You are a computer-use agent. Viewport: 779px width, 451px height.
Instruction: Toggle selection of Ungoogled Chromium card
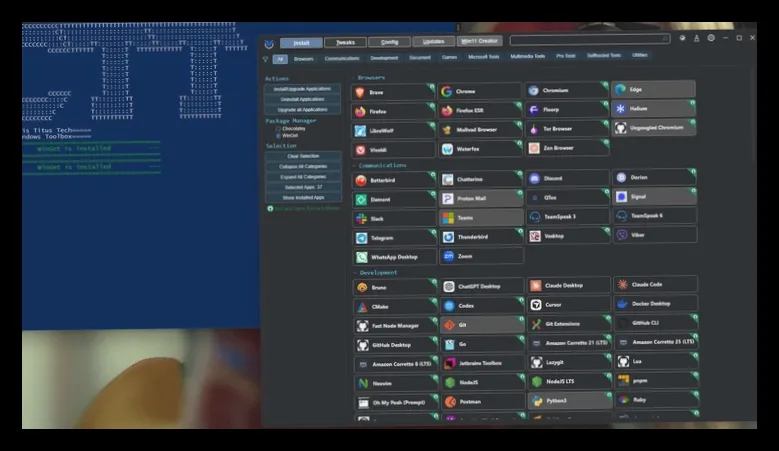653,128
